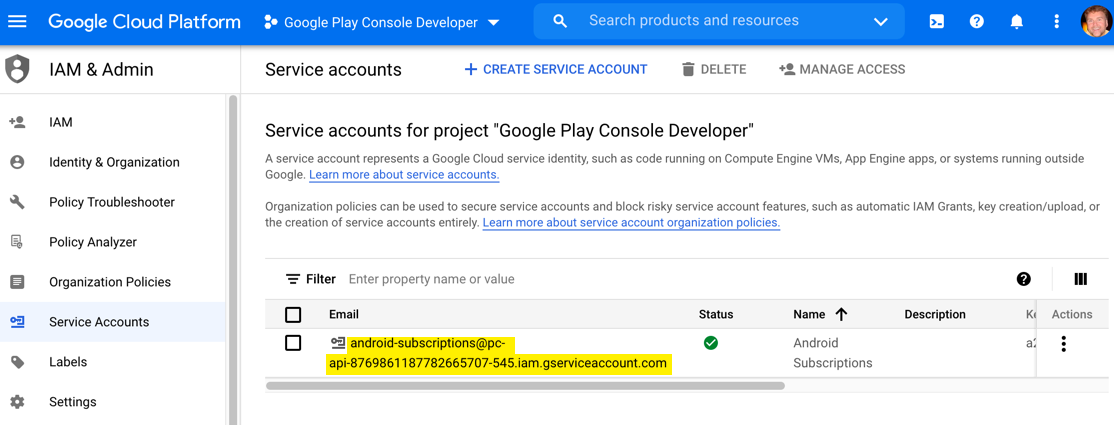This screenshot has height=425, width=1114.
Task: Open the hamburger navigation menu
Action: (16, 21)
